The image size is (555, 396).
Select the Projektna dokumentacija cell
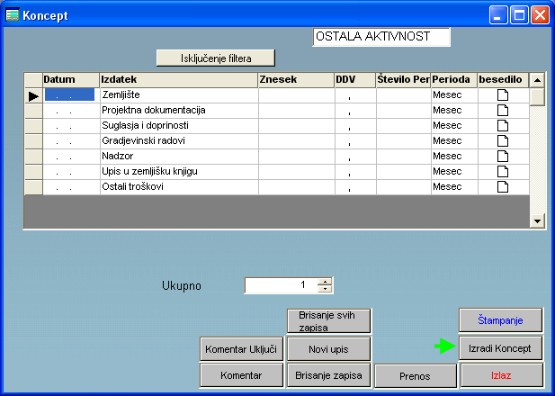179,110
